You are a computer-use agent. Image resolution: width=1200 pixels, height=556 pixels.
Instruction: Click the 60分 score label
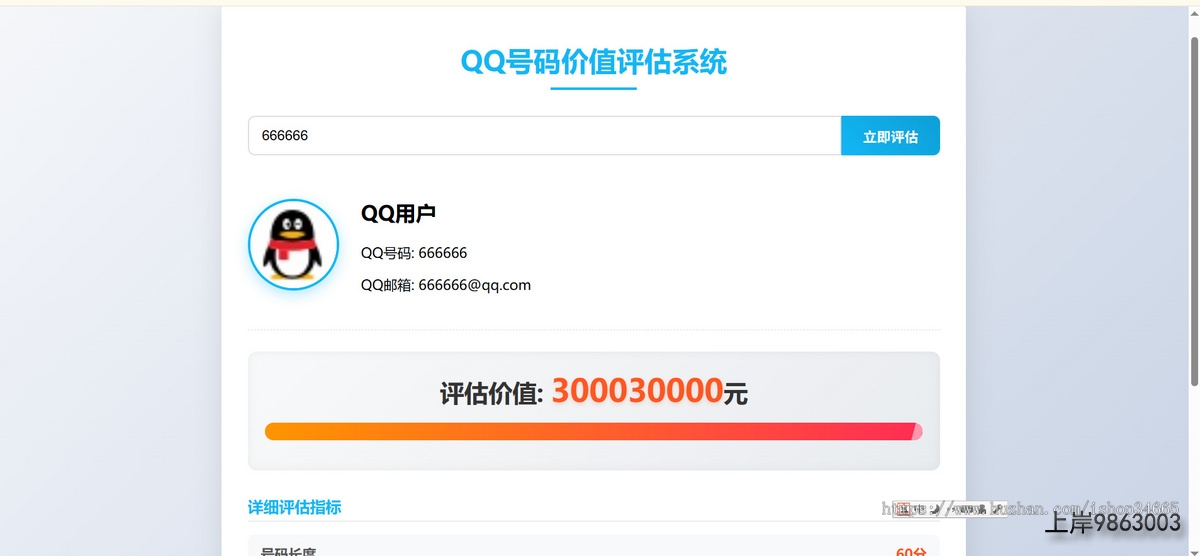[x=911, y=551]
